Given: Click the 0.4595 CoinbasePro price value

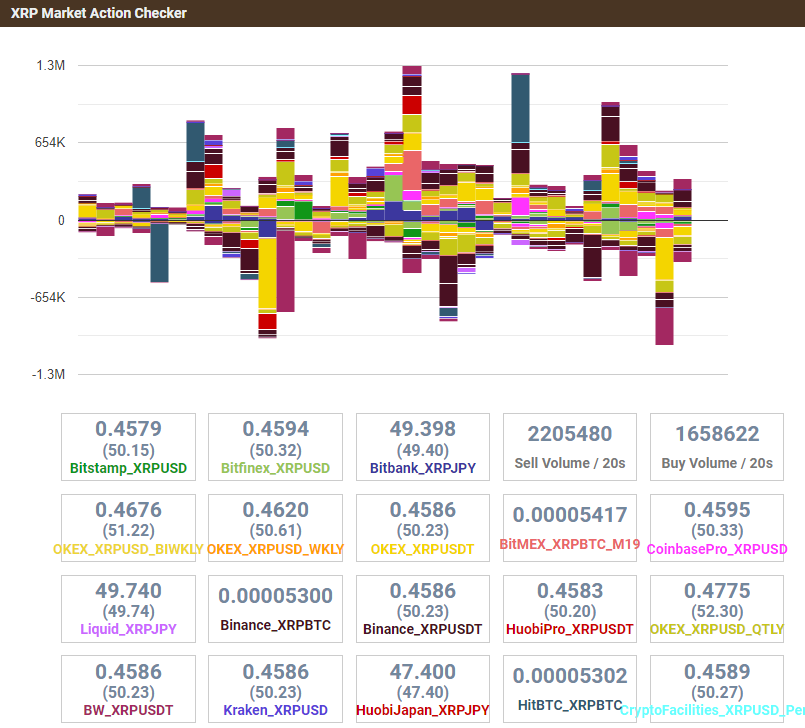Looking at the screenshot, I should tap(717, 510).
